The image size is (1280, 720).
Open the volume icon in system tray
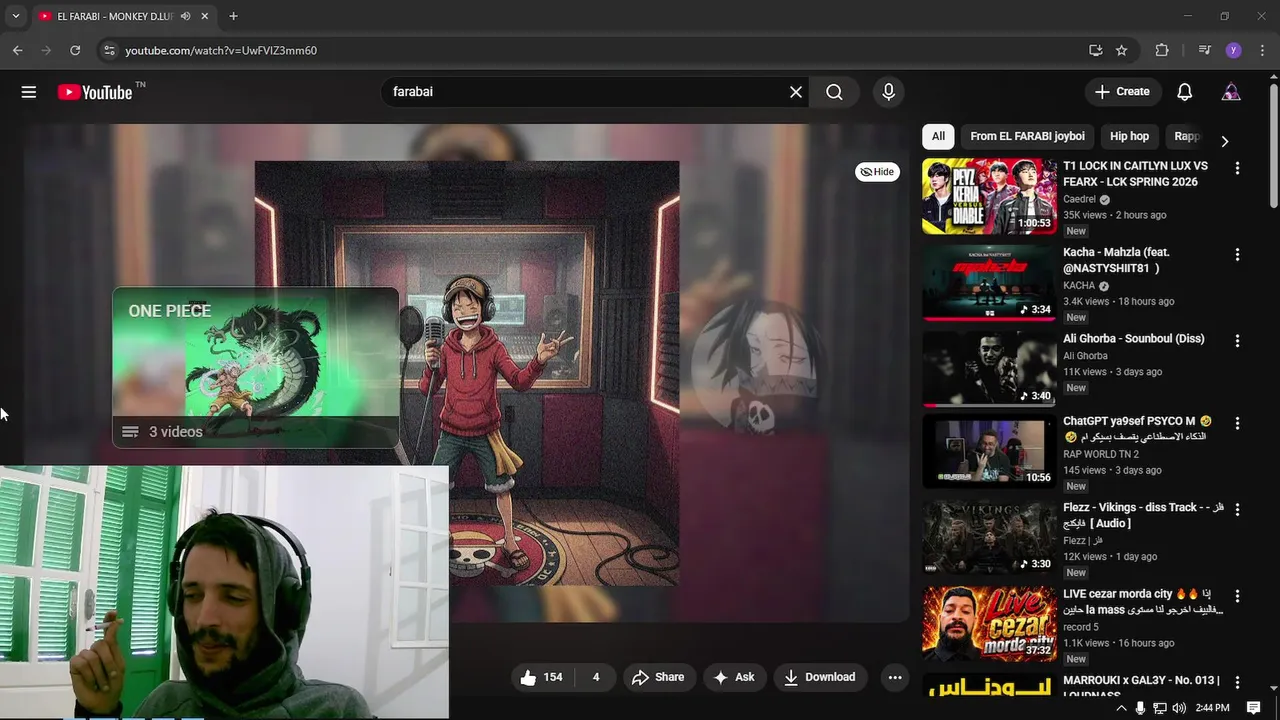(1179, 708)
